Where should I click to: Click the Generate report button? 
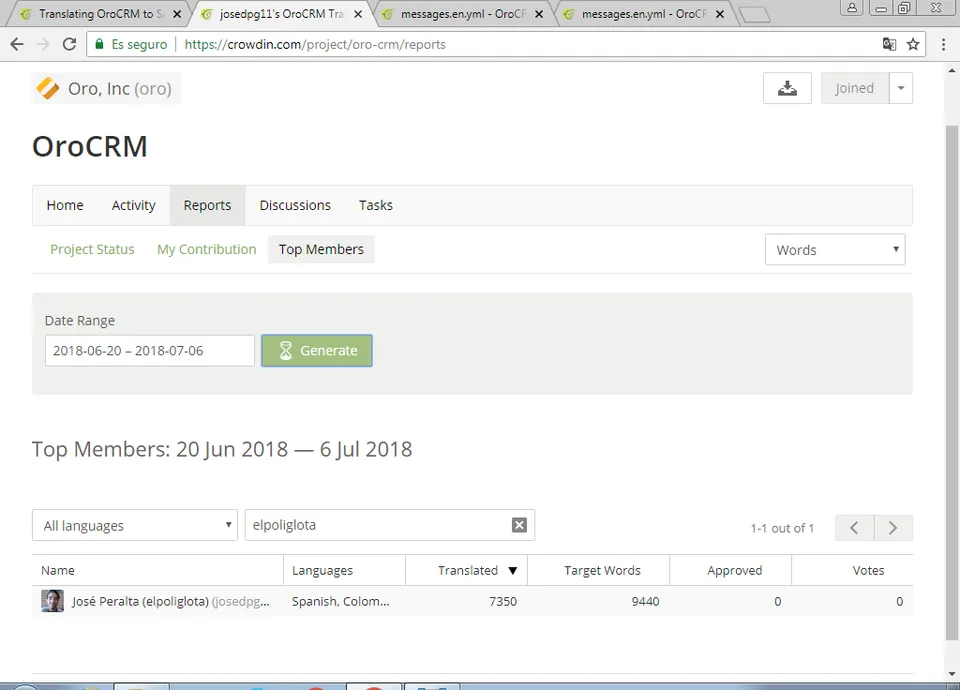click(x=317, y=351)
